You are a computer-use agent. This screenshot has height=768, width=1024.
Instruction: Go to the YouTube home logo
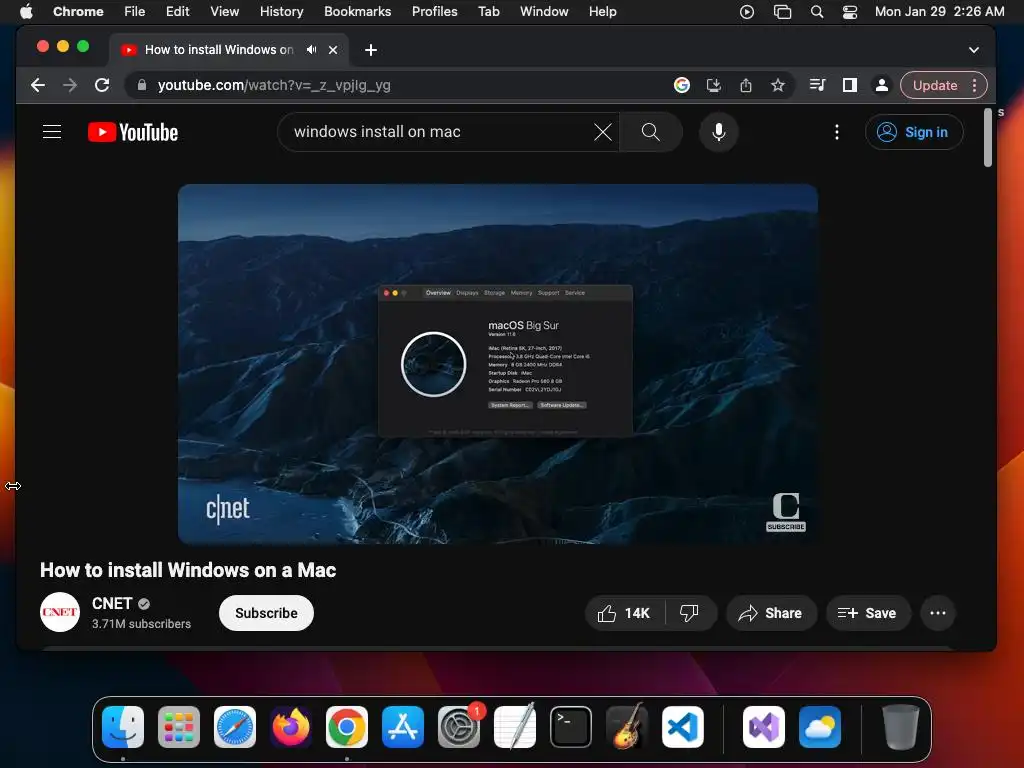133,132
